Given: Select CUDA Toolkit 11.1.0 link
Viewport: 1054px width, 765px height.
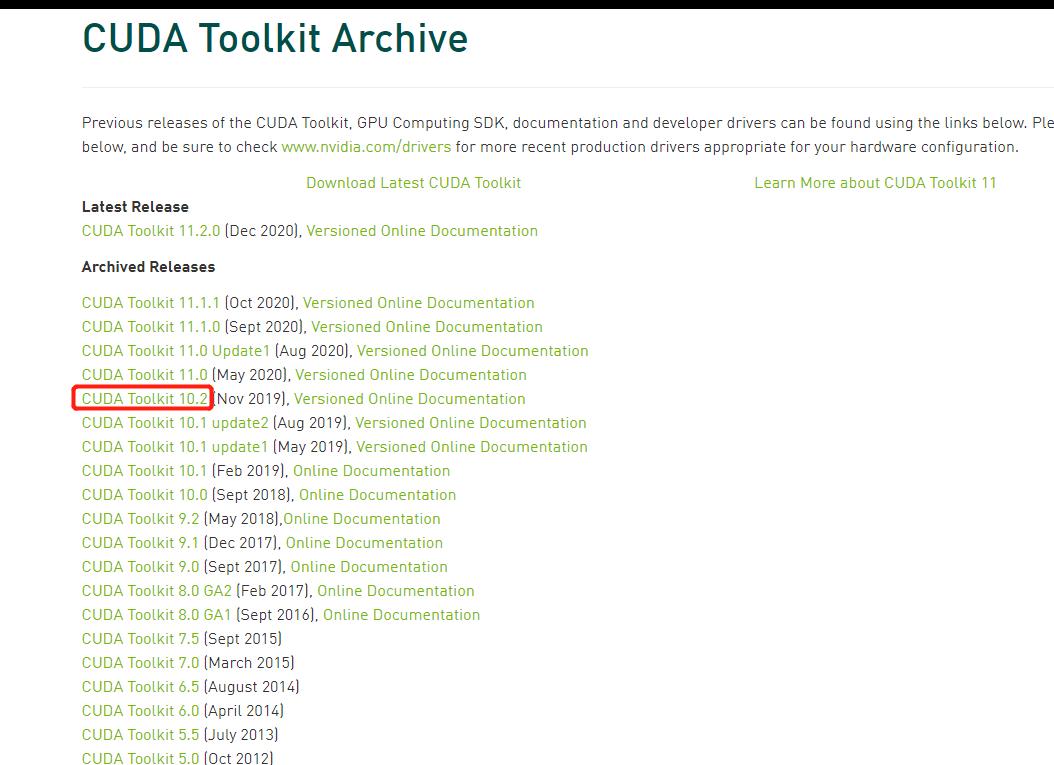Looking at the screenshot, I should 151,327.
